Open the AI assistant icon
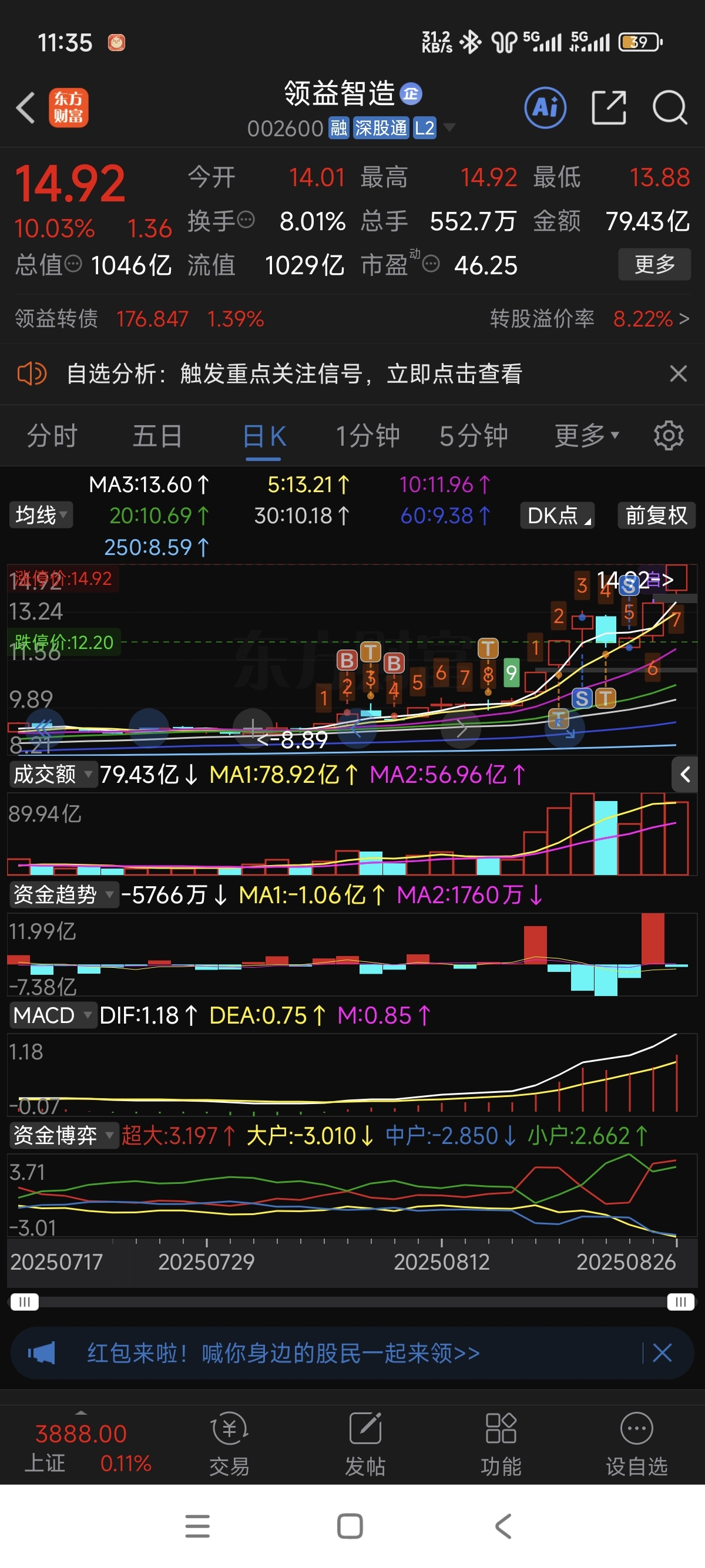The width and height of the screenshot is (705, 1568). [x=545, y=107]
